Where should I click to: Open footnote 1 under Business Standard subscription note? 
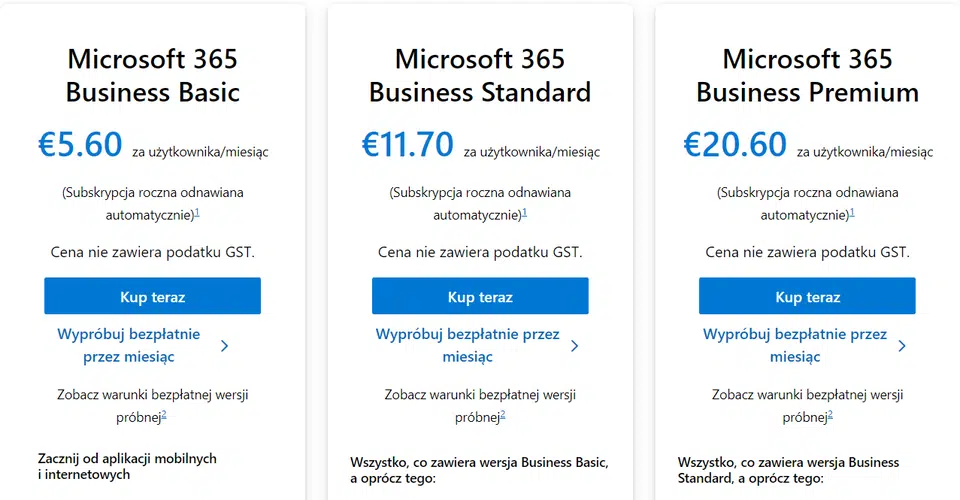click(525, 213)
